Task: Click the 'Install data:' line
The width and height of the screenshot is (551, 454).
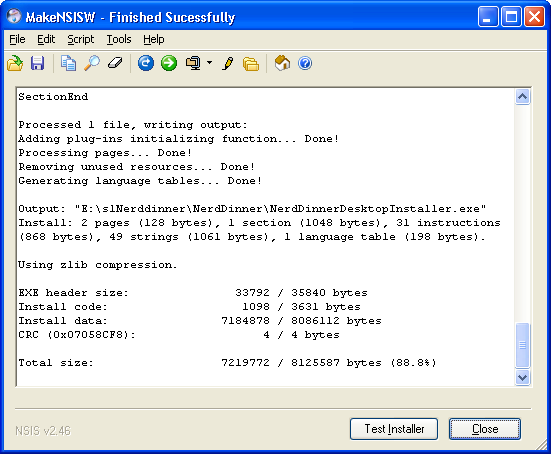Action: [200, 320]
